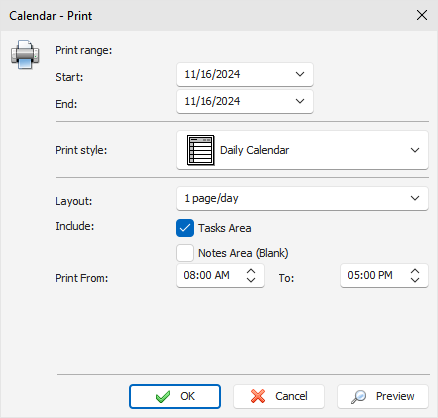438x418 pixels.
Task: Click the Tasks Area label
Action: coord(225,228)
